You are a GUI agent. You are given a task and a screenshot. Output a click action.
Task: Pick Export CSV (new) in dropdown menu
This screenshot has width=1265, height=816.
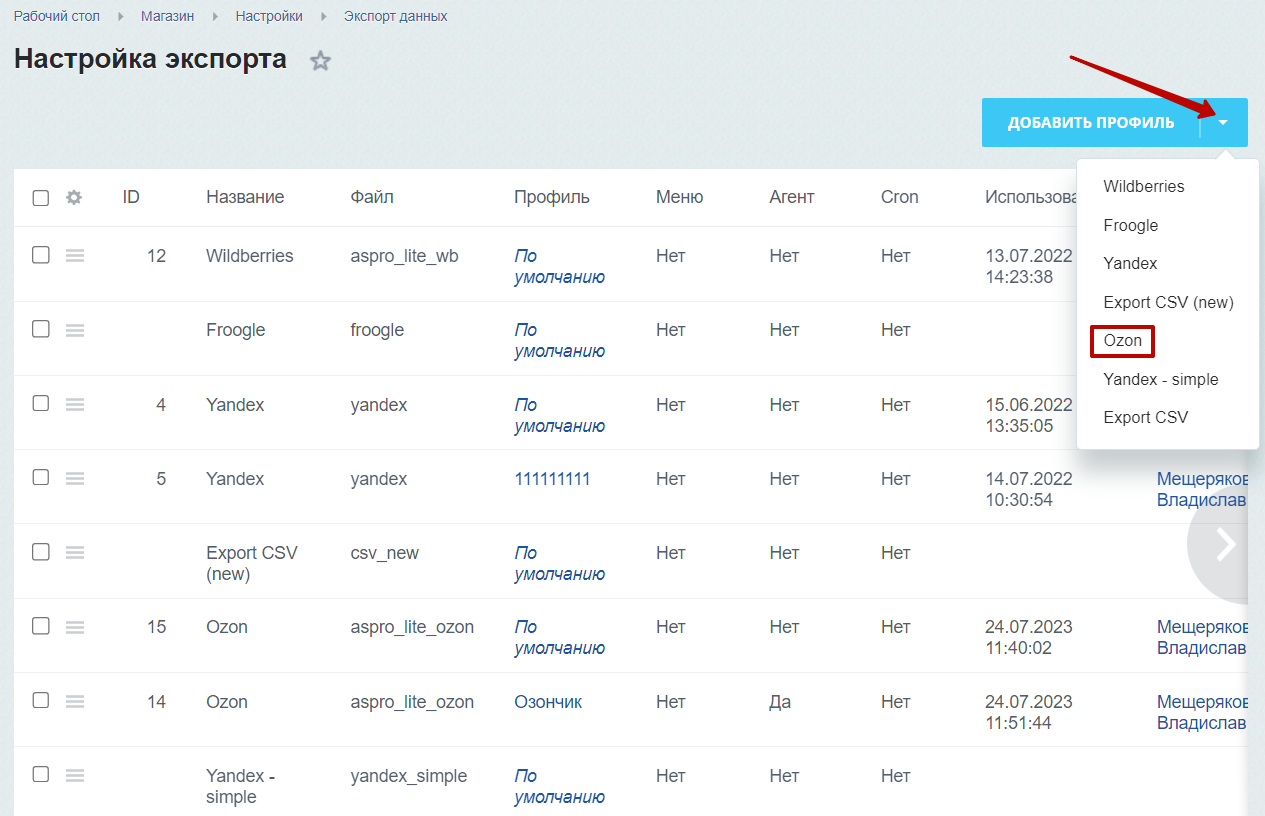(x=1169, y=302)
